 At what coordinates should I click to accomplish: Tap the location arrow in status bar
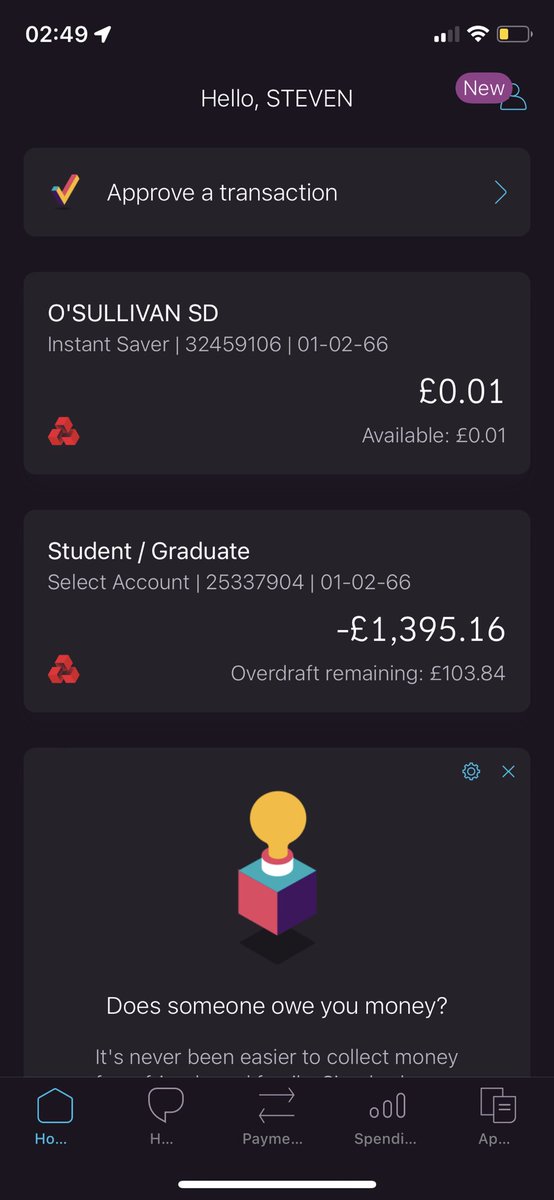coord(104,34)
